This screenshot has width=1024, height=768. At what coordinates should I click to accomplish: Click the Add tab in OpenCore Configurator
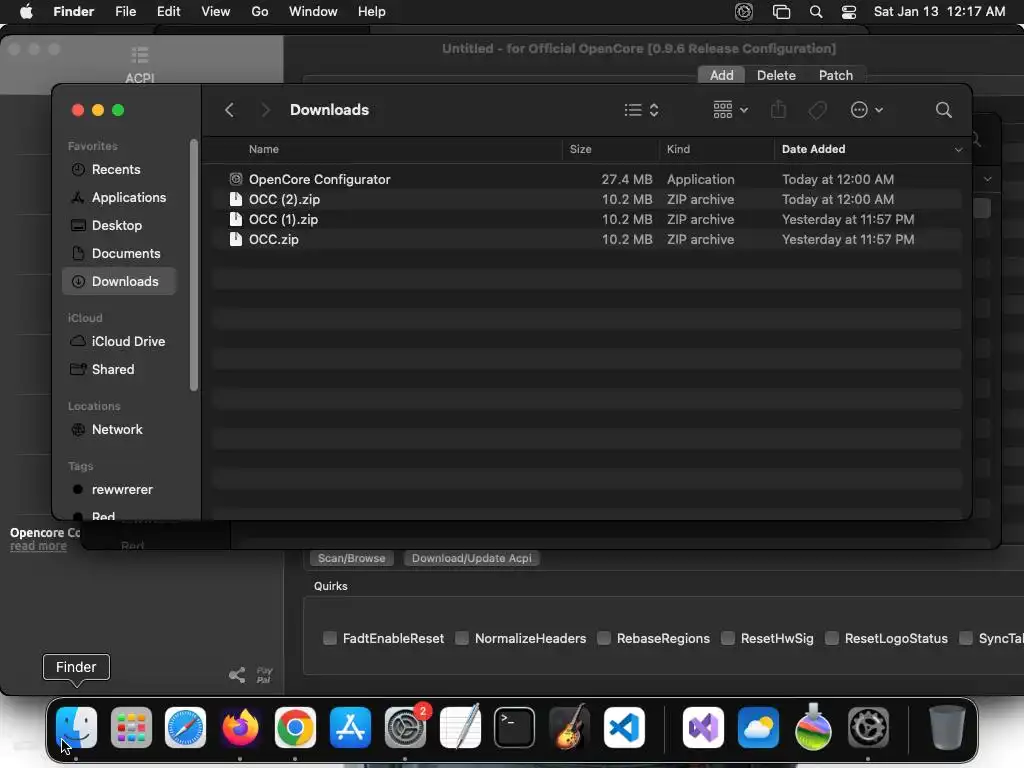(722, 75)
